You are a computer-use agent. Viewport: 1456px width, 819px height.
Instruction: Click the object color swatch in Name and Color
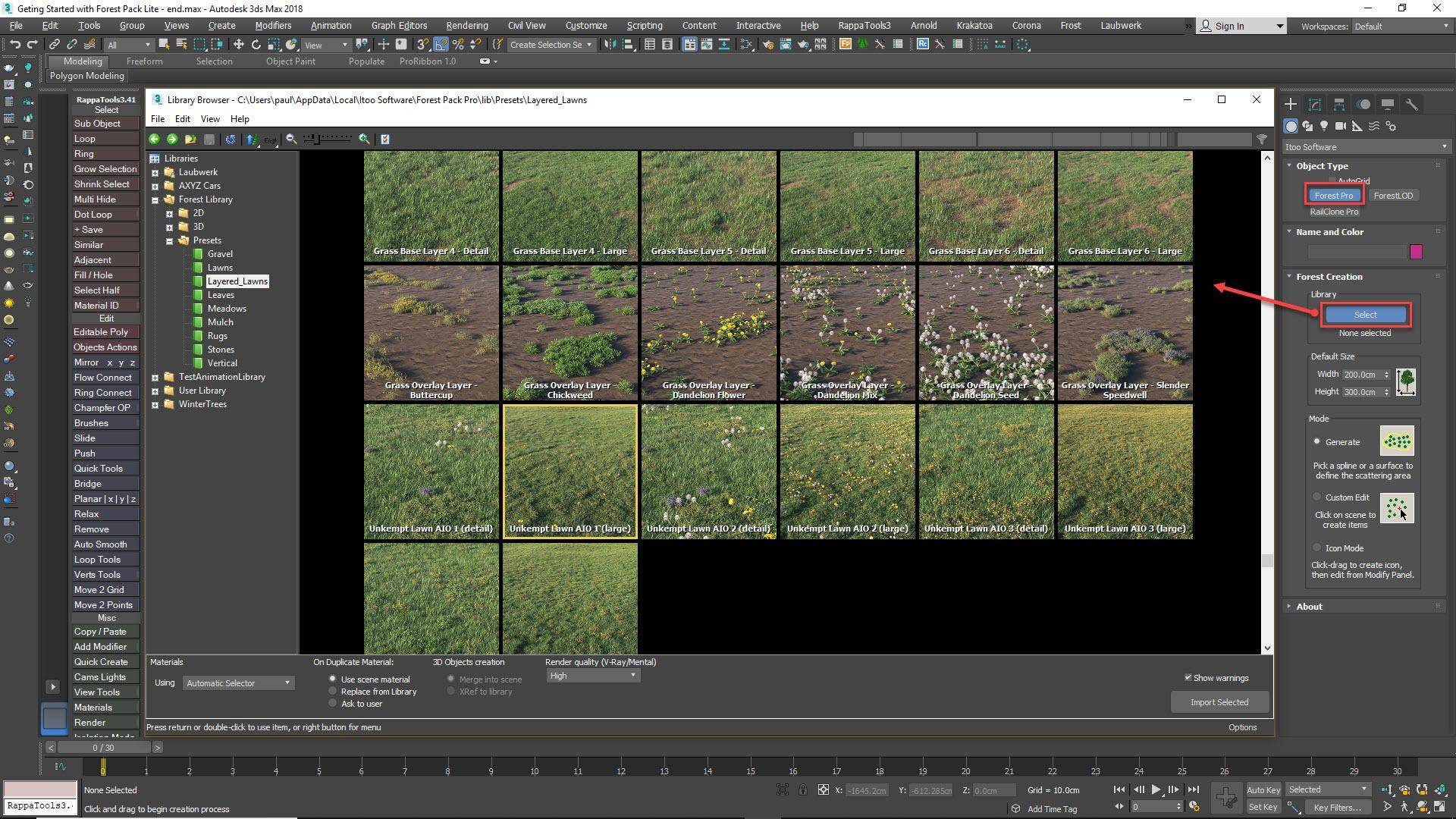click(1417, 252)
